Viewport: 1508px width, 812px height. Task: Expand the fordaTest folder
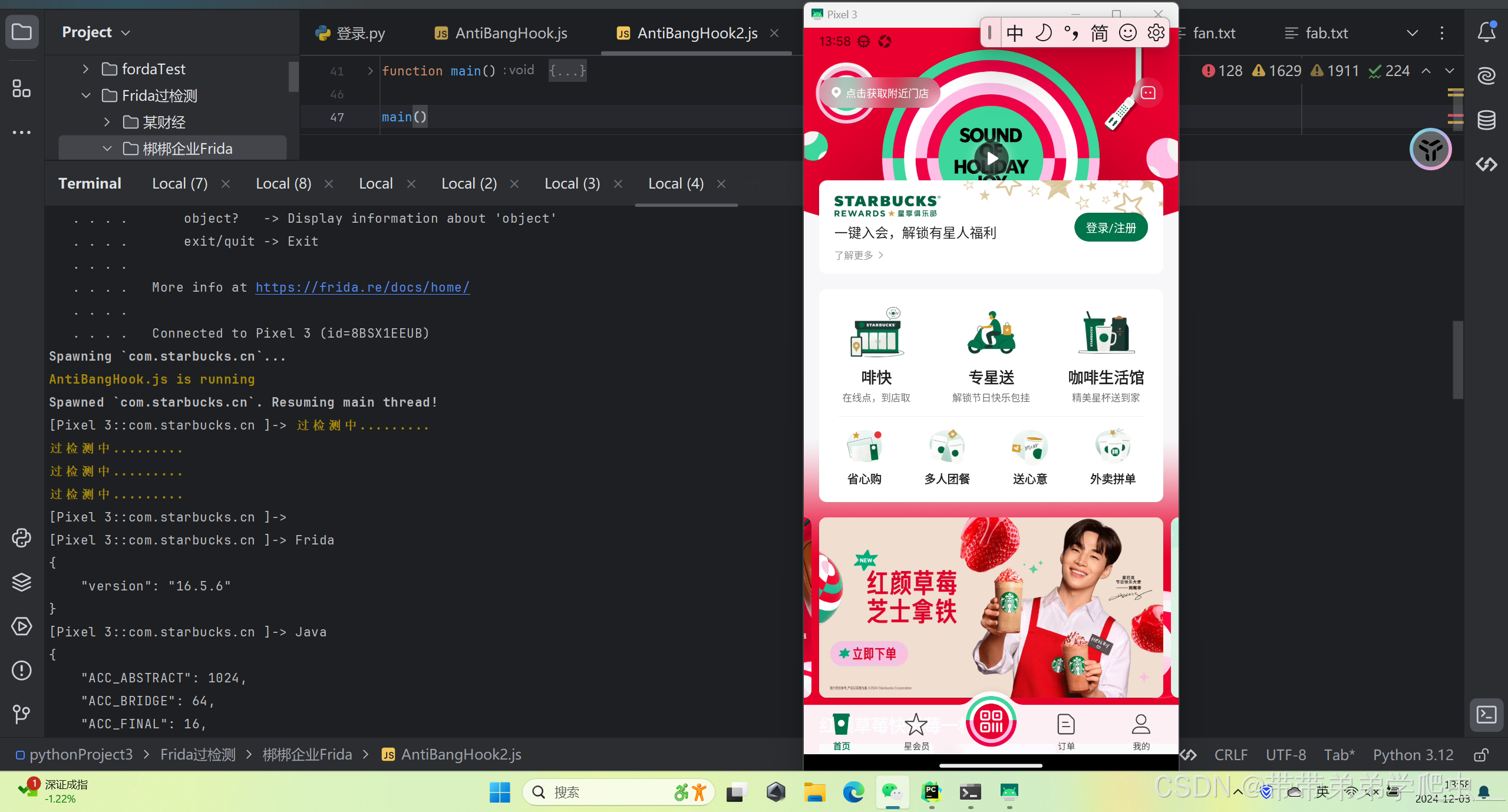[85, 69]
